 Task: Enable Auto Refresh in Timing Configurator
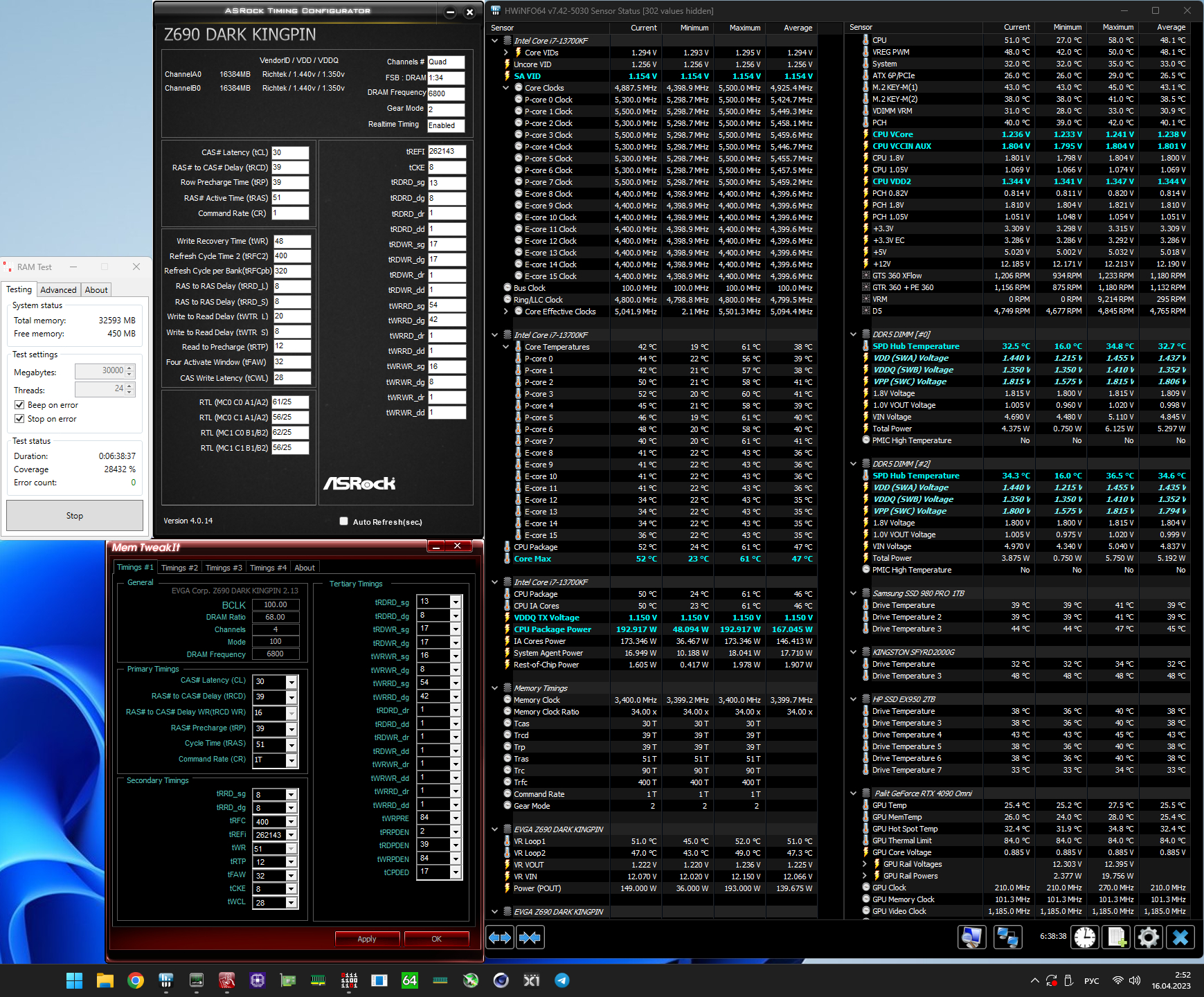(x=343, y=521)
